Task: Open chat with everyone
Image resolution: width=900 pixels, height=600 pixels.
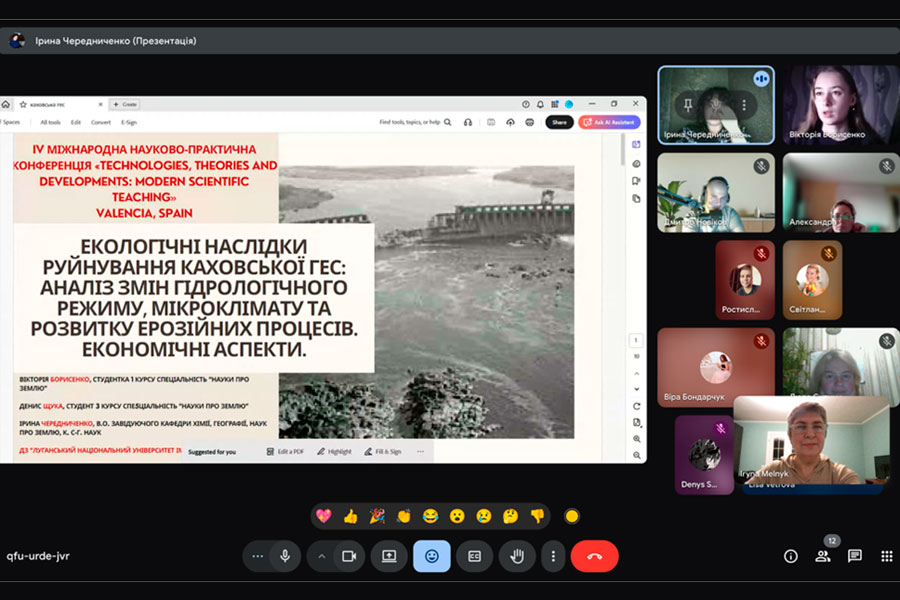Action: [x=855, y=556]
